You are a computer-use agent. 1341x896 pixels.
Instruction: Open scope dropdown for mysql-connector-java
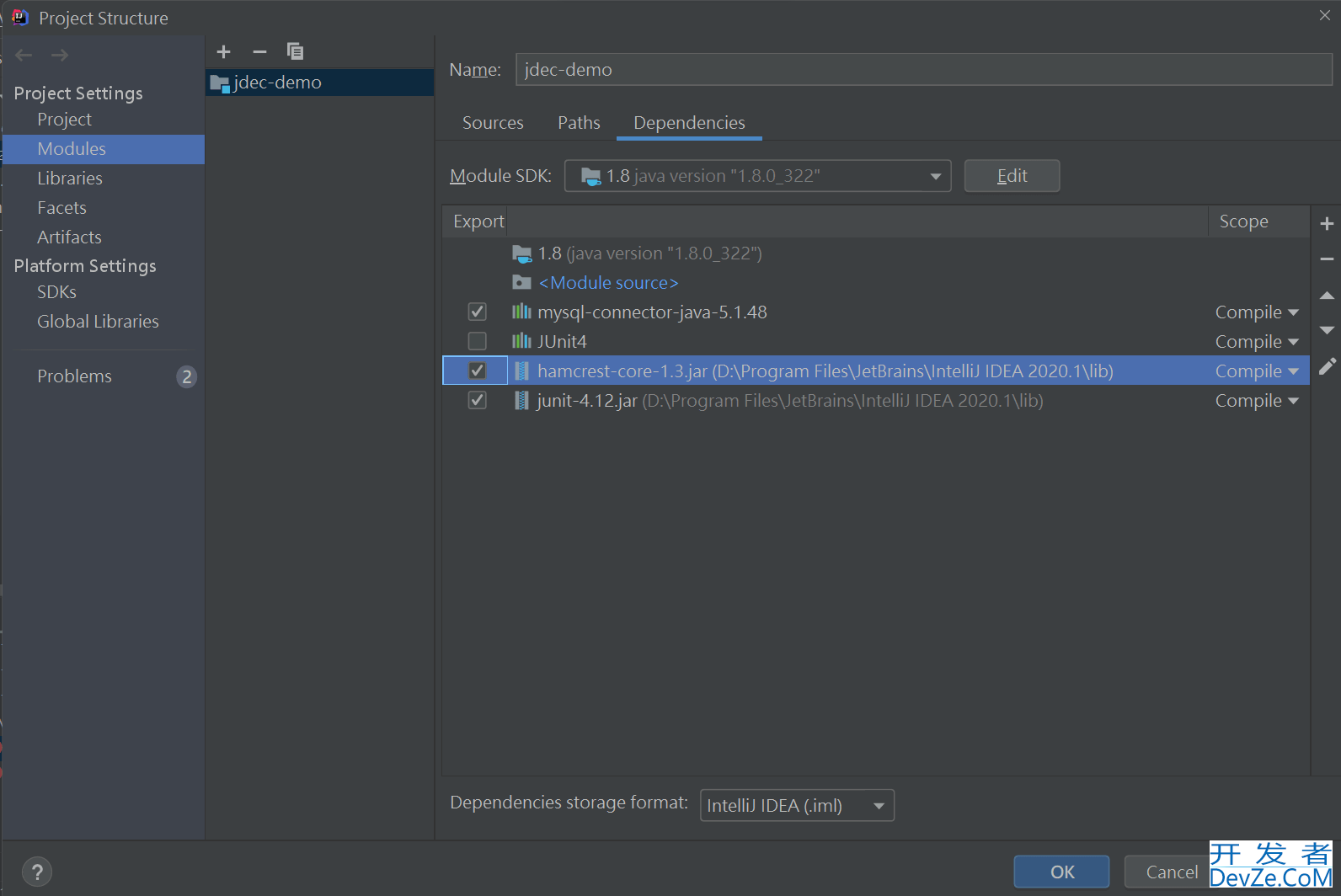1257,312
